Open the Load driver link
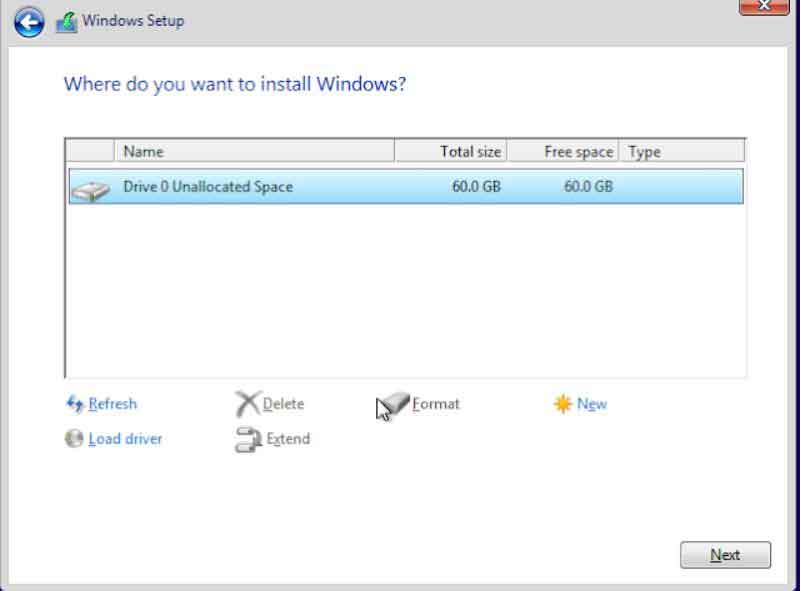 125,438
